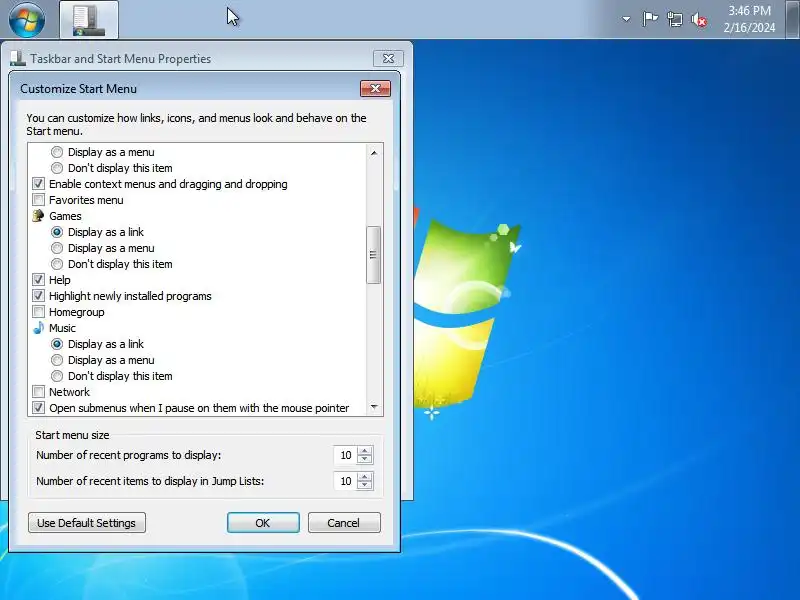Enable the Favorites menu checkbox

[x=38, y=199]
